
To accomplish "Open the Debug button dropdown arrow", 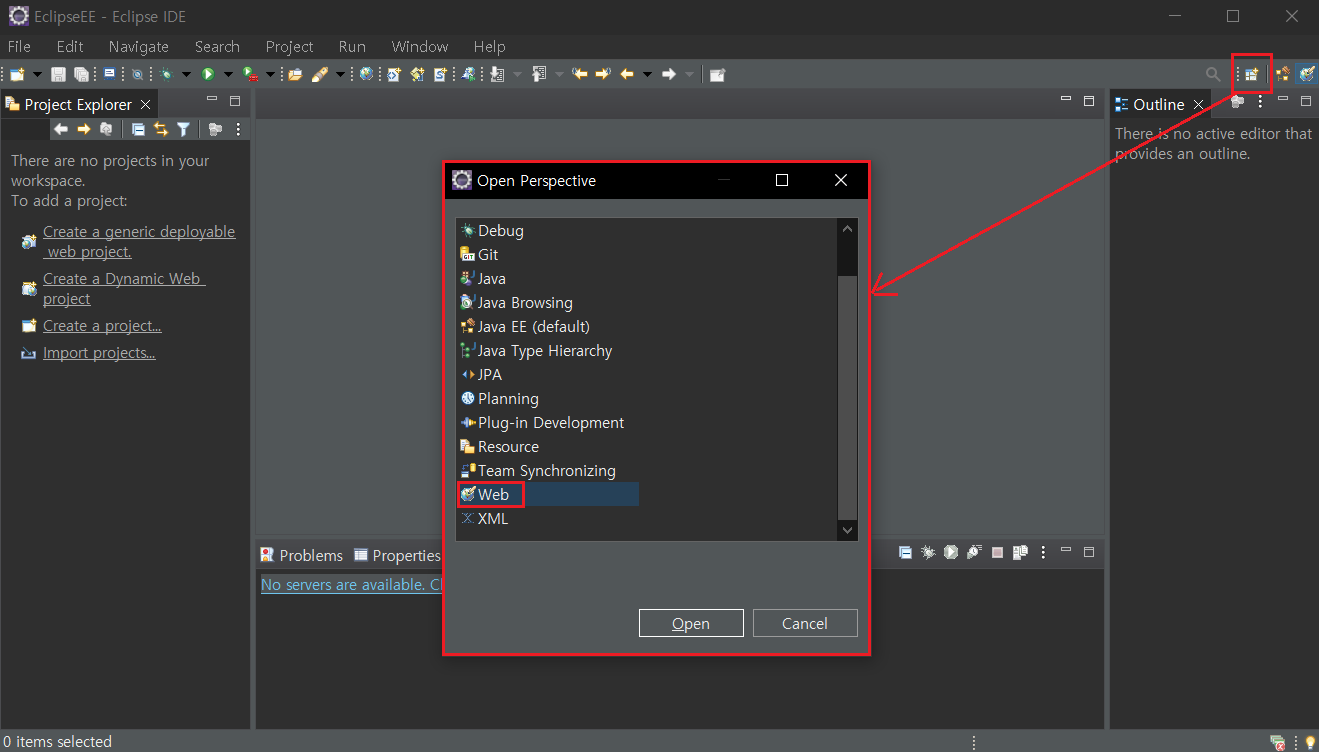I will point(186,75).
